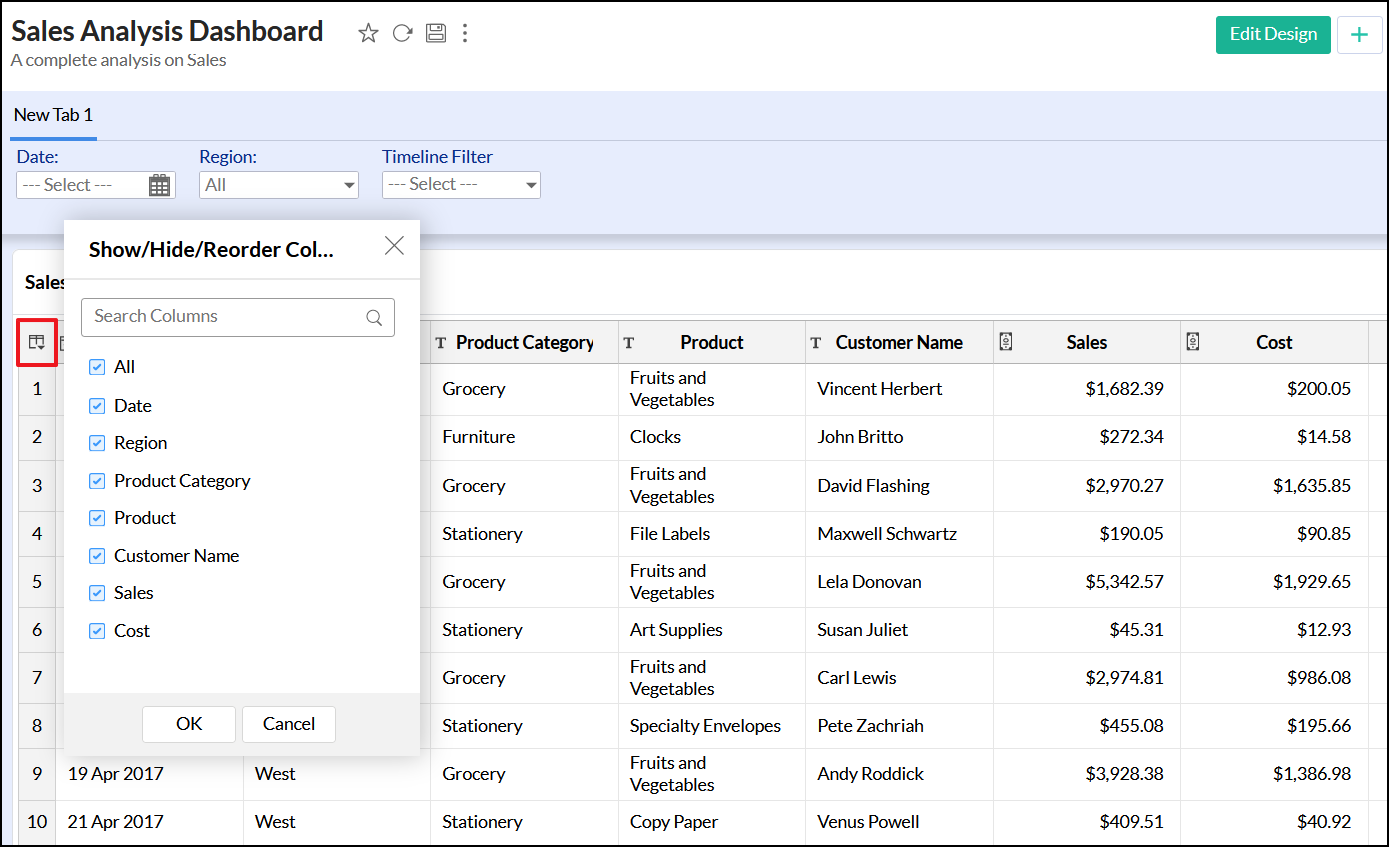Close the Show/Hide/Reorder Columns dialog
1389x847 pixels.
[394, 246]
